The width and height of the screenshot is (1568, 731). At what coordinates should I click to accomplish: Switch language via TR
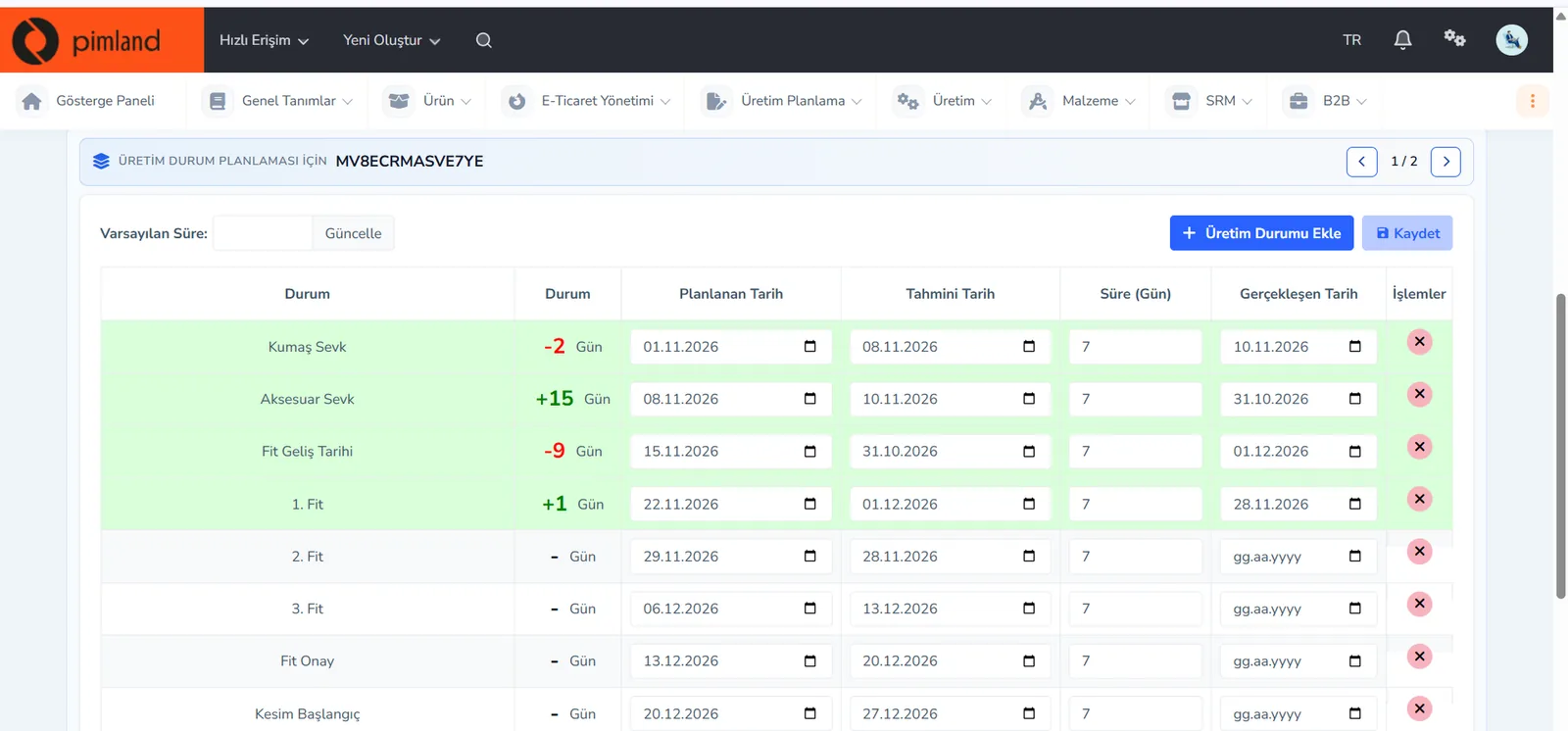tap(1352, 40)
